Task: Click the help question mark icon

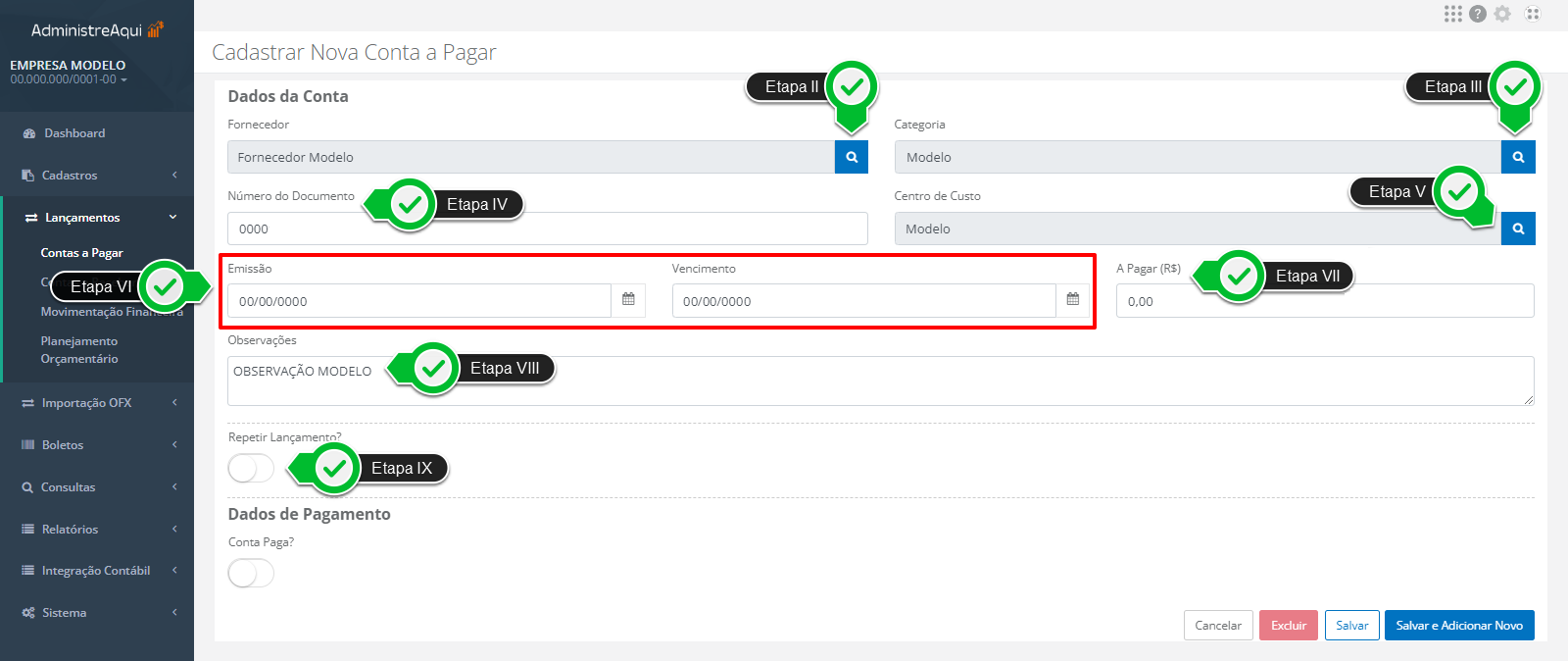Action: [1478, 14]
